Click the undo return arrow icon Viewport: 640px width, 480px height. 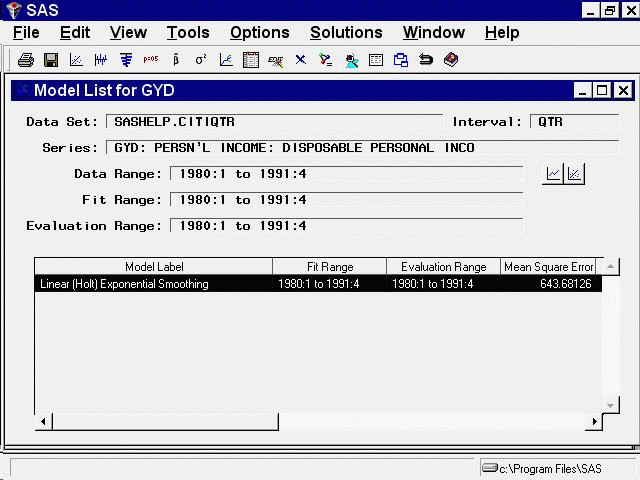pyautogui.click(x=426, y=60)
